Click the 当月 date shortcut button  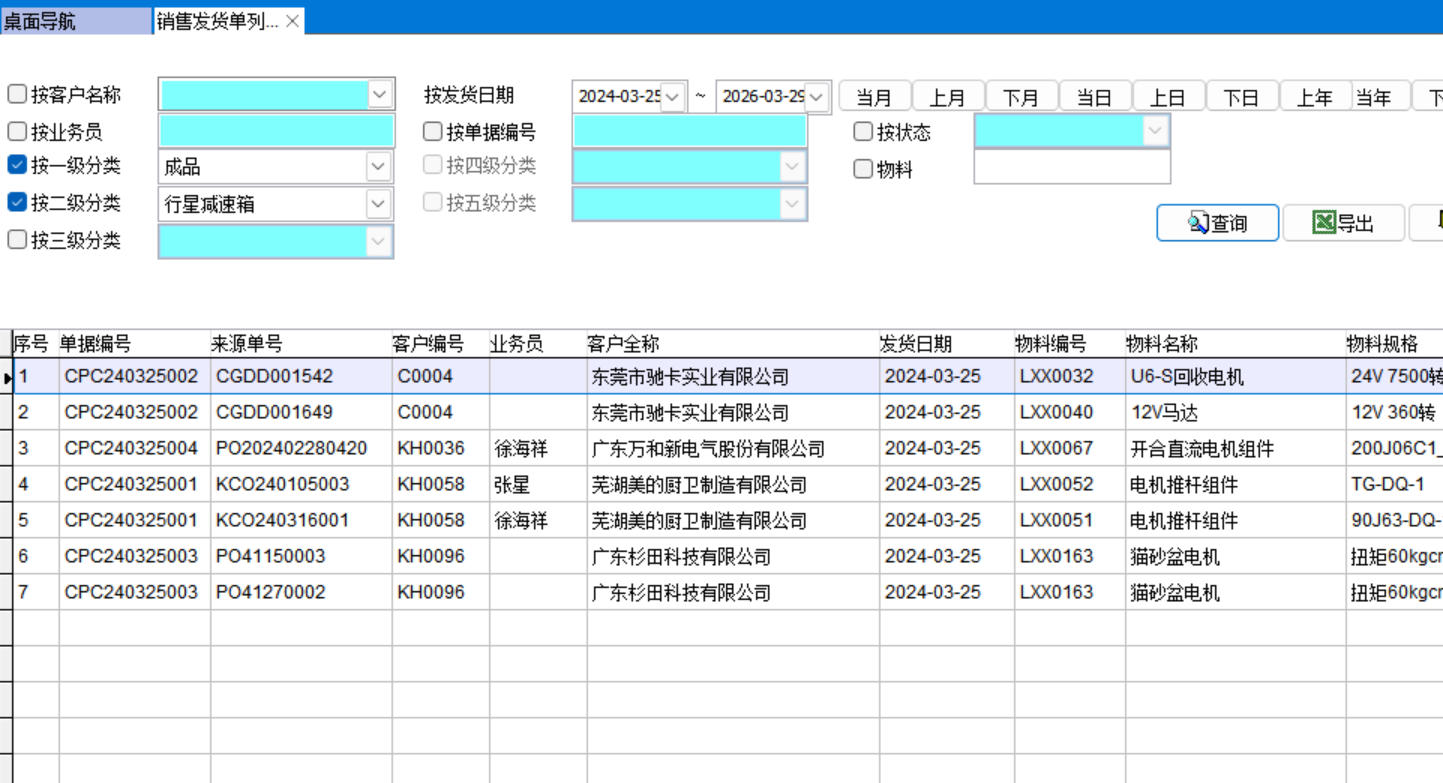coord(874,97)
